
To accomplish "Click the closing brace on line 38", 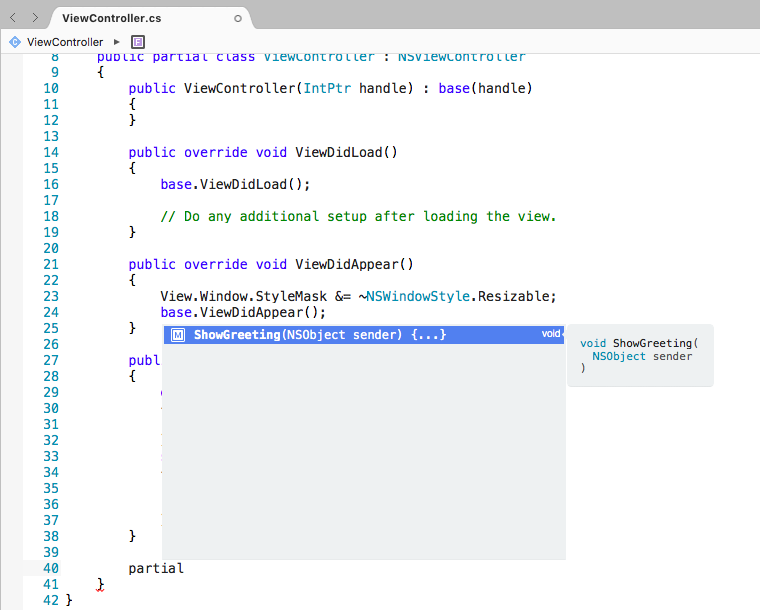I will coord(132,536).
